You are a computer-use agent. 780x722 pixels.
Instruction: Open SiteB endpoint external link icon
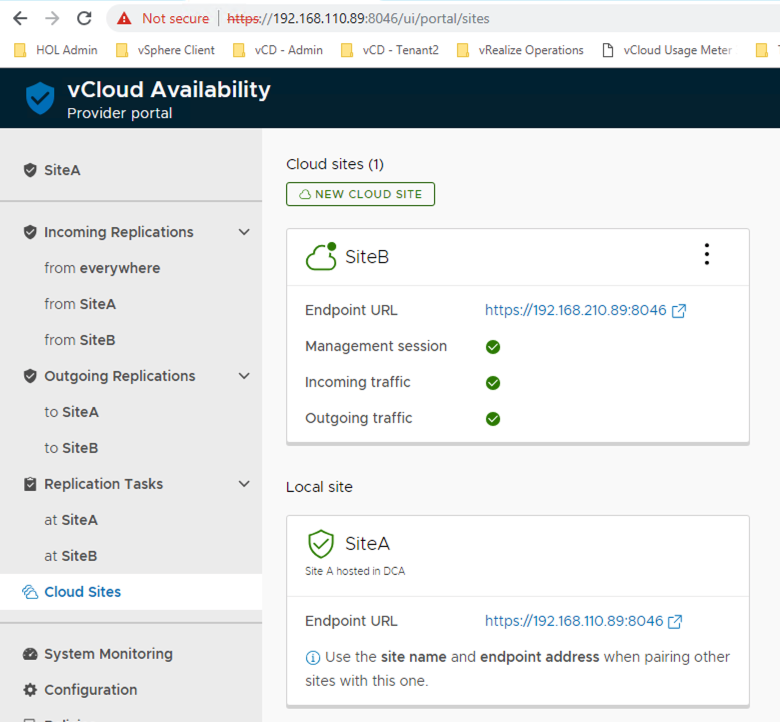(679, 311)
